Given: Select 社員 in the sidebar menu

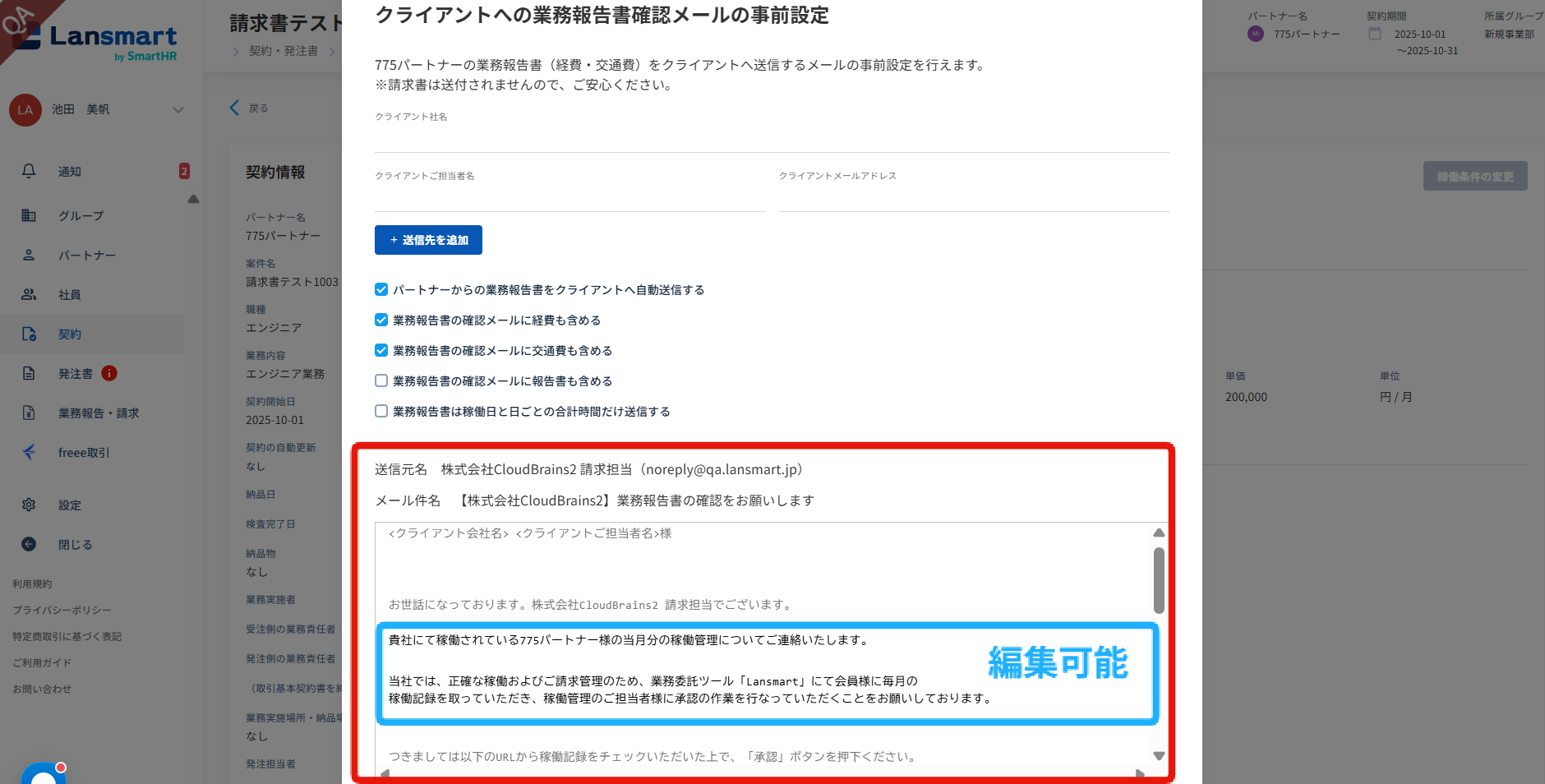Looking at the screenshot, I should 70,295.
